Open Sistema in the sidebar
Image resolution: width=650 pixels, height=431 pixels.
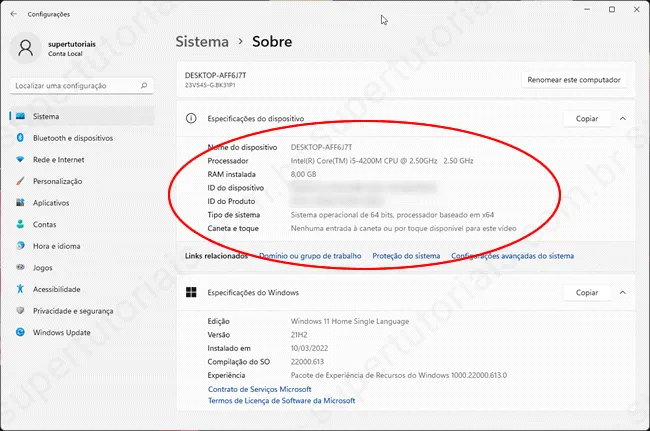(x=82, y=116)
